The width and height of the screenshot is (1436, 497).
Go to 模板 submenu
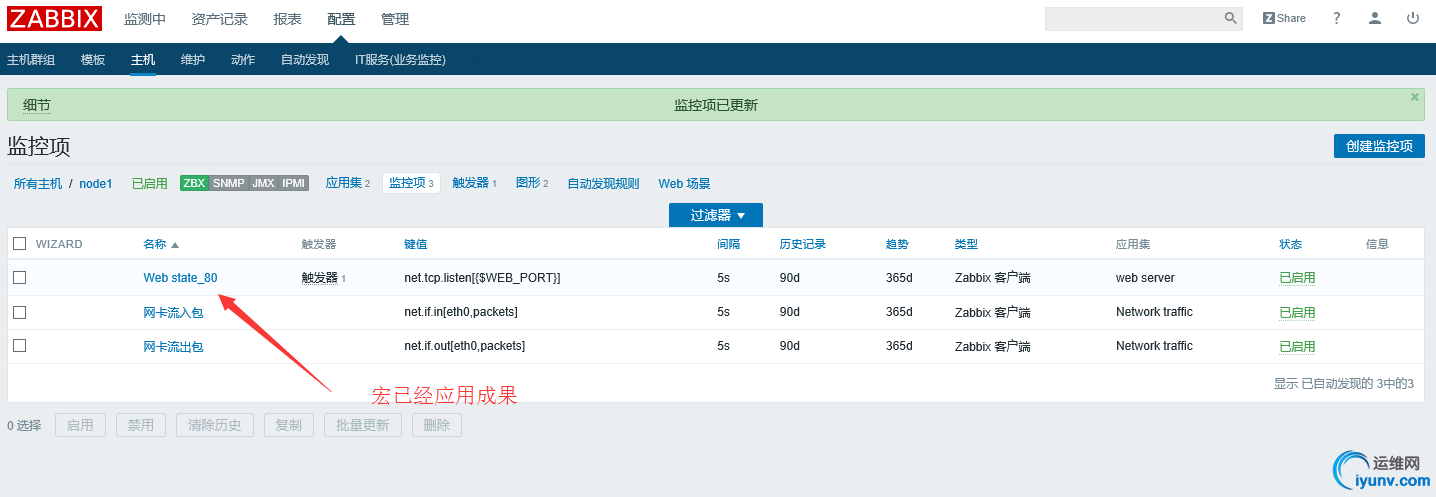point(93,59)
